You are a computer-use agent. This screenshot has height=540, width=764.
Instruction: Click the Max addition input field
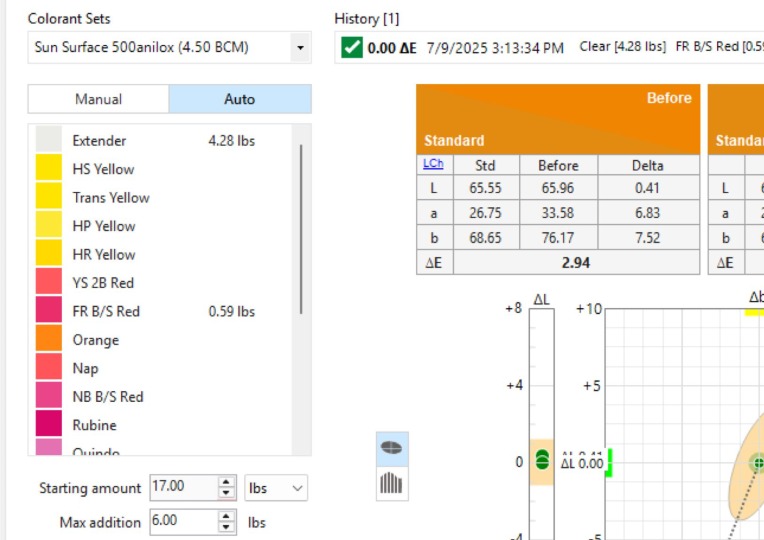click(182, 522)
